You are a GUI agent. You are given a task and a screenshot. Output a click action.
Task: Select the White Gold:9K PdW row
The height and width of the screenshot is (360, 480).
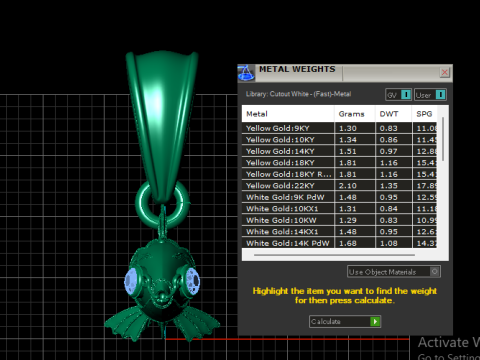(x=339, y=197)
